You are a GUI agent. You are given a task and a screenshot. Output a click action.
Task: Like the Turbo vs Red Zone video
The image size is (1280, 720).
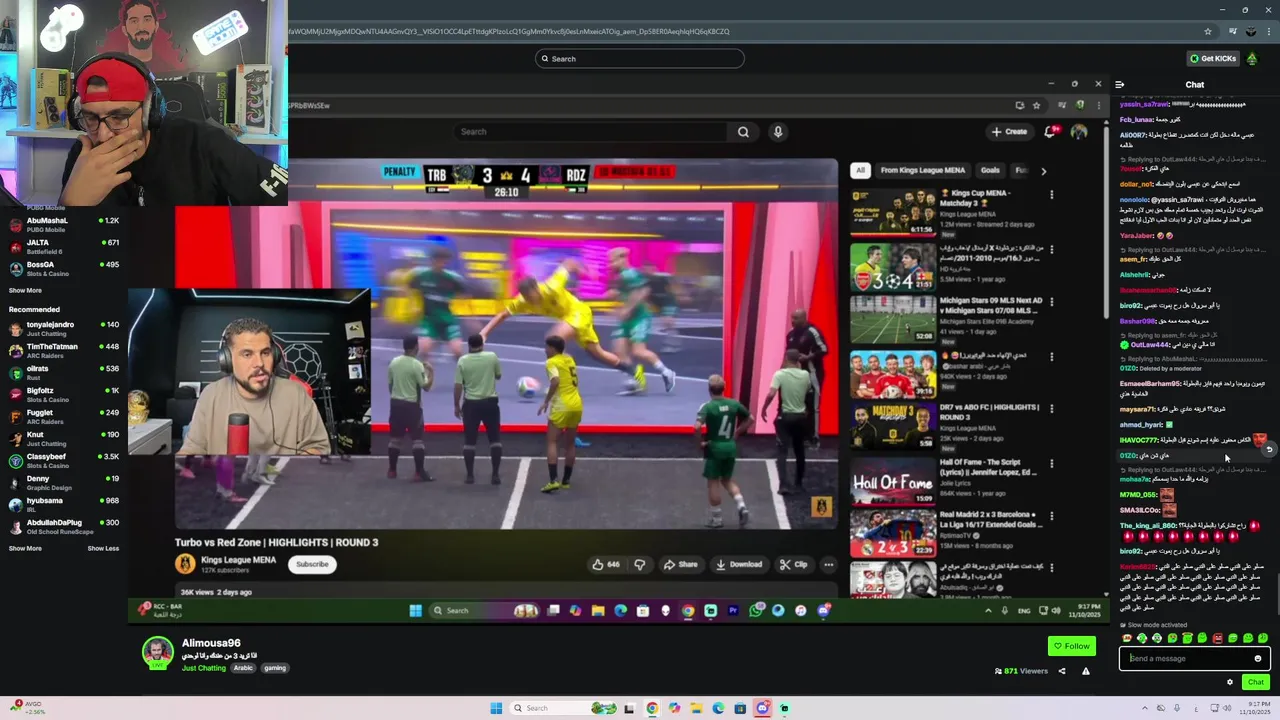(606, 564)
